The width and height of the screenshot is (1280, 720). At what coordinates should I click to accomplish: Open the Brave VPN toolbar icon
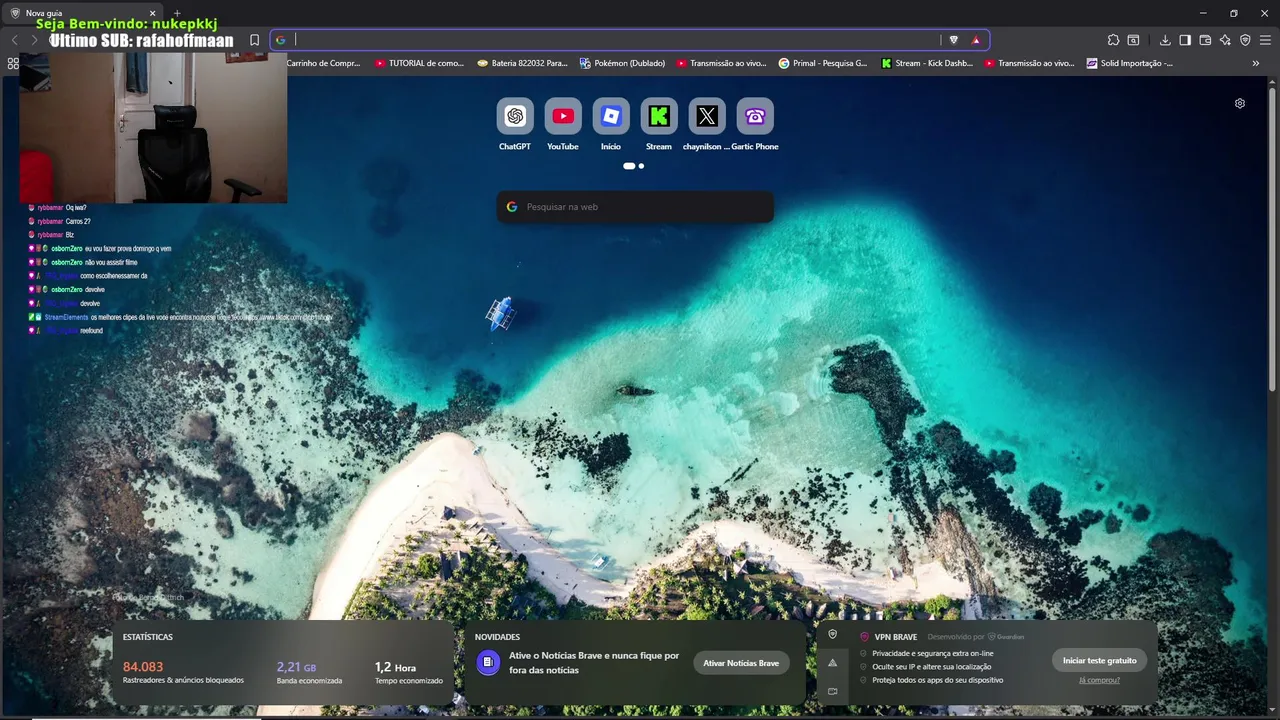pyautogui.click(x=1245, y=40)
